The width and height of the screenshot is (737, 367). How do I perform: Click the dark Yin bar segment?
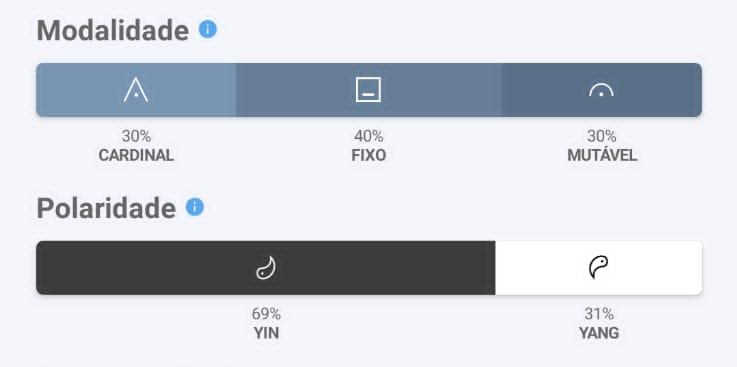point(266,268)
